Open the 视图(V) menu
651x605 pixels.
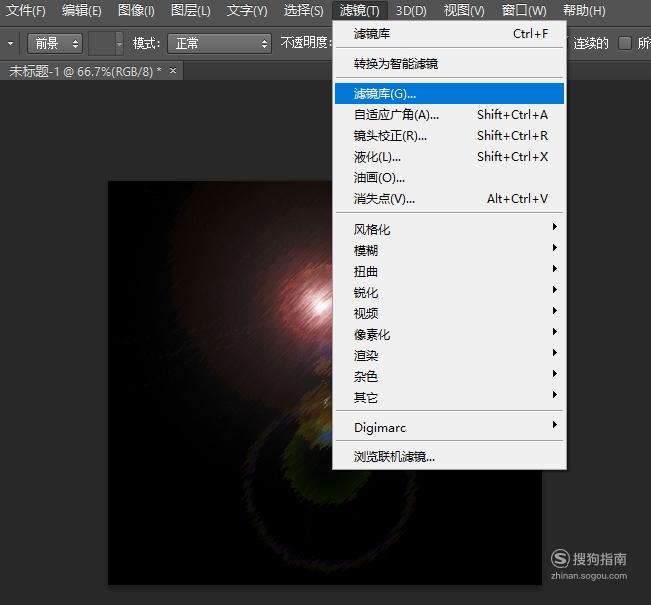464,10
